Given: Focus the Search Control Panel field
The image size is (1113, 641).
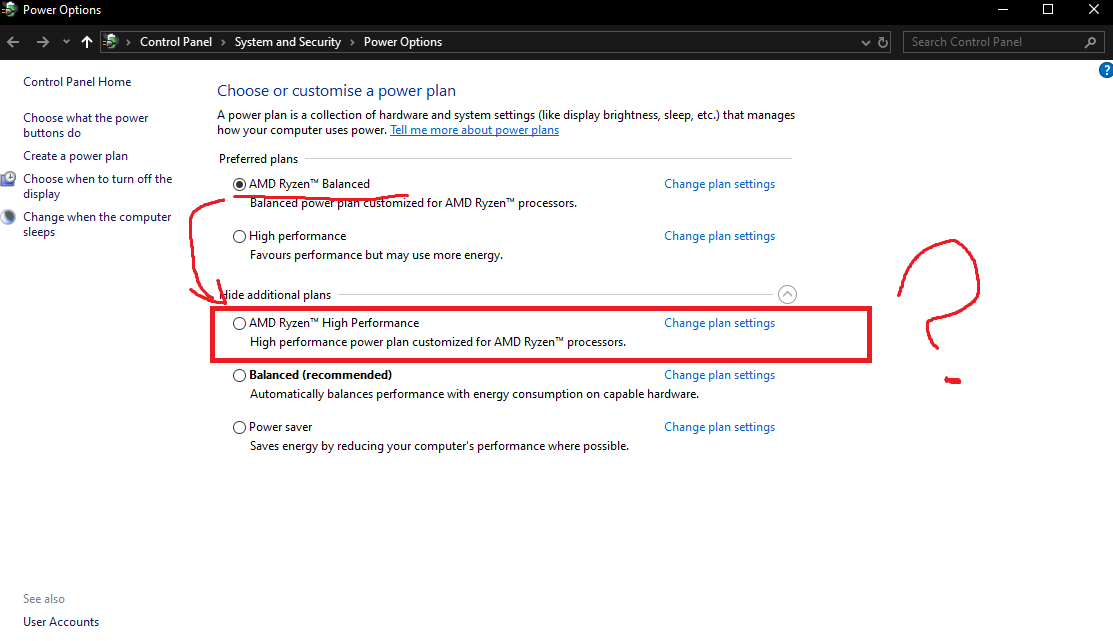Looking at the screenshot, I should [x=1003, y=42].
